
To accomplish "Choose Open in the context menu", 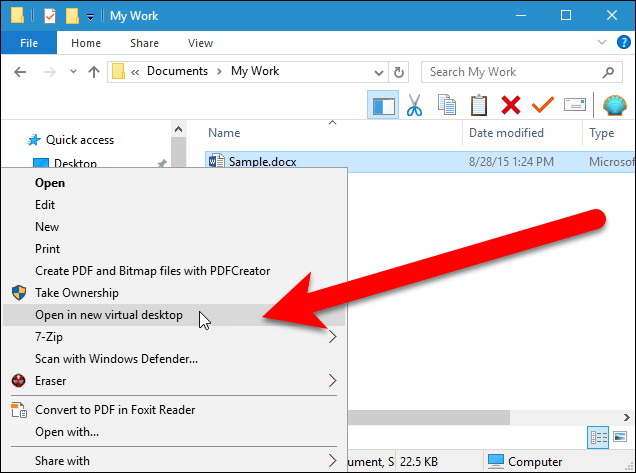I will click(x=174, y=183).
